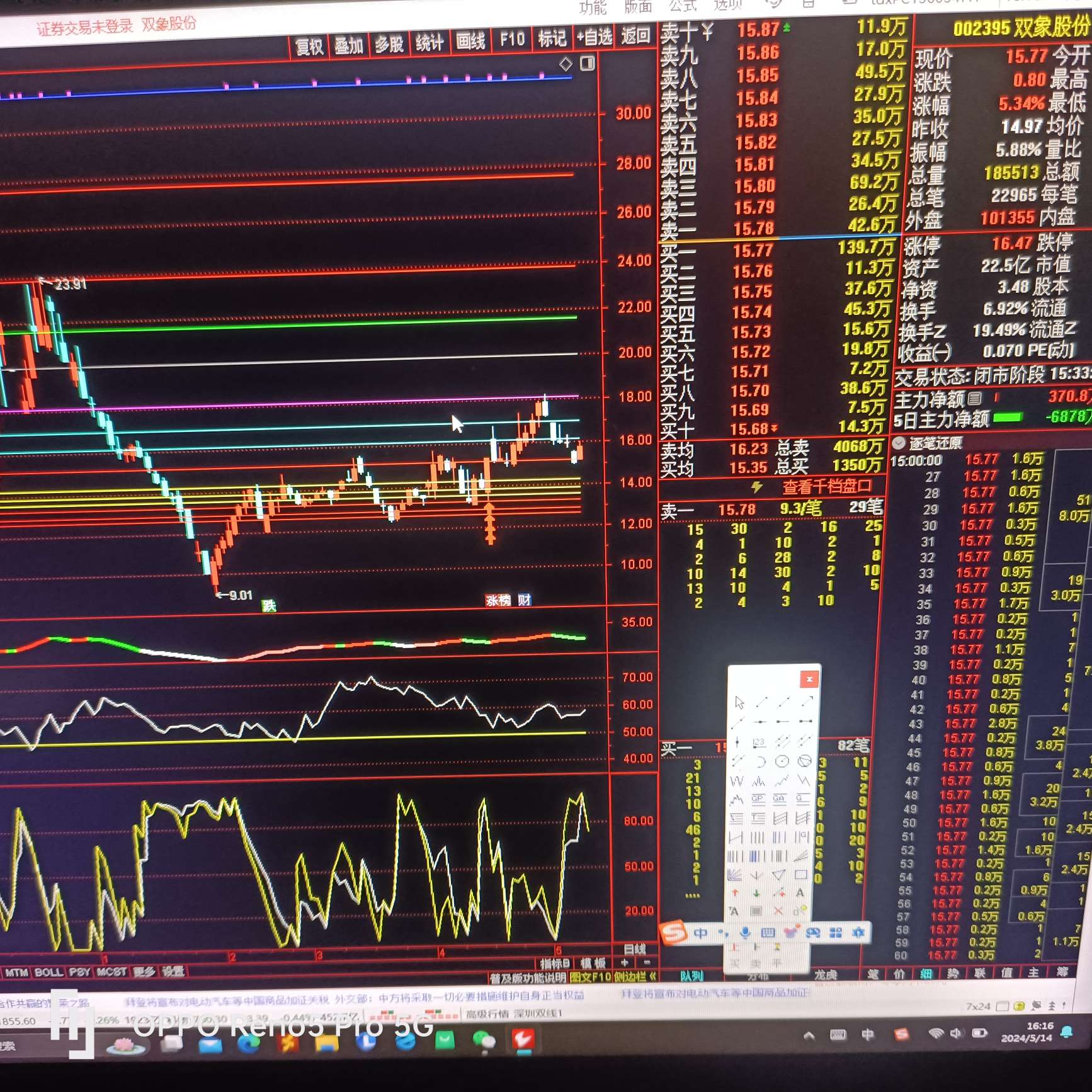Switch to the 队列 tab
This screenshot has width=1092, height=1092.
pyautogui.click(x=691, y=976)
